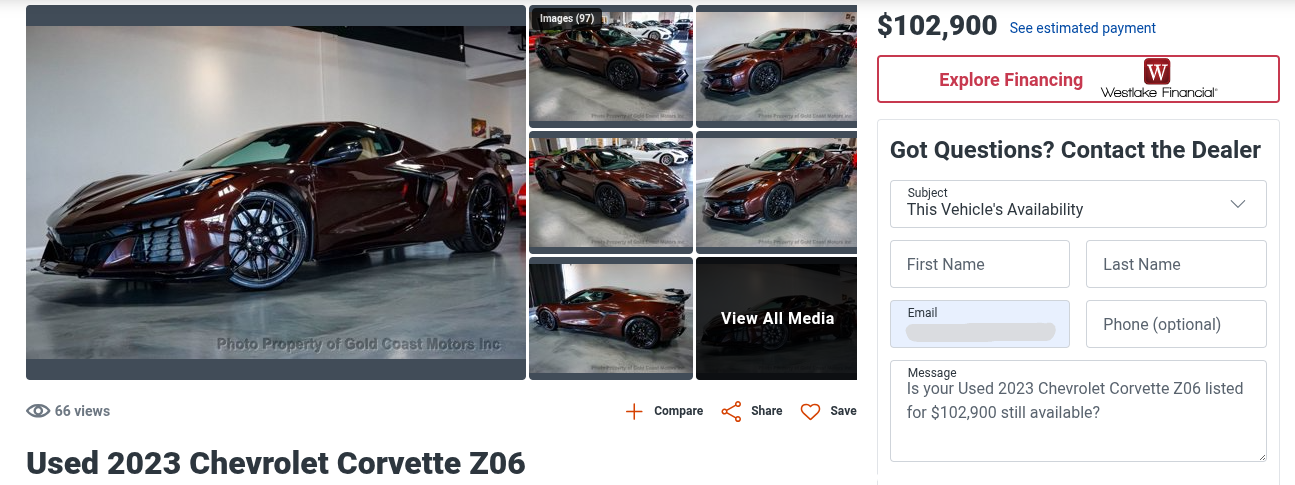
Task: Click the Share label text
Action: pyautogui.click(x=767, y=411)
